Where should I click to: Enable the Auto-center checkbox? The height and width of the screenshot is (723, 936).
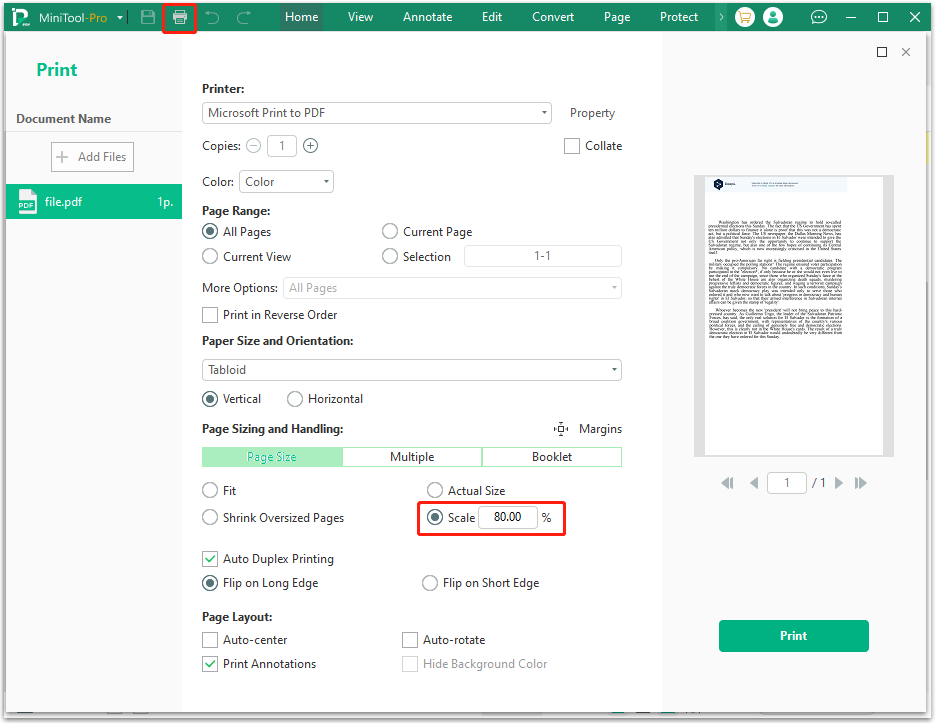[210, 640]
